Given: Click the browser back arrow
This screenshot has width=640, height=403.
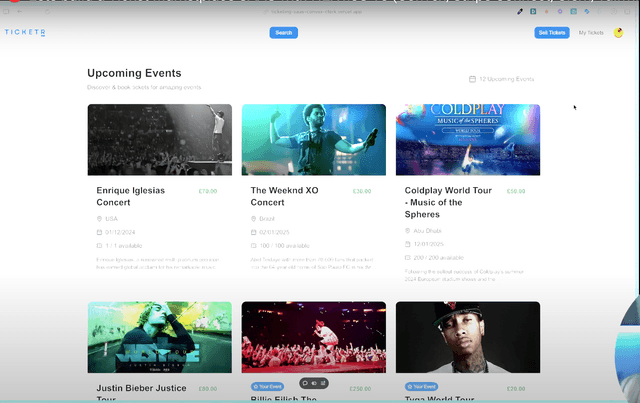Looking at the screenshot, I should (20, 11).
